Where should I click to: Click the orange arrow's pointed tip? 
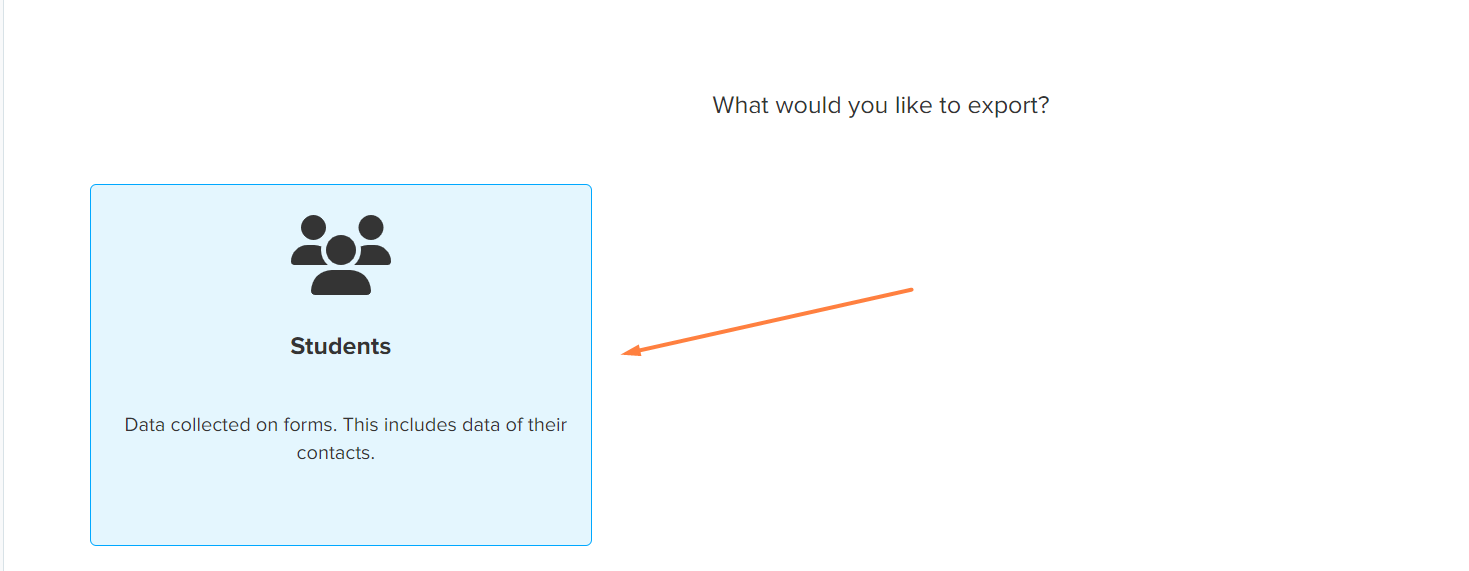pos(626,352)
